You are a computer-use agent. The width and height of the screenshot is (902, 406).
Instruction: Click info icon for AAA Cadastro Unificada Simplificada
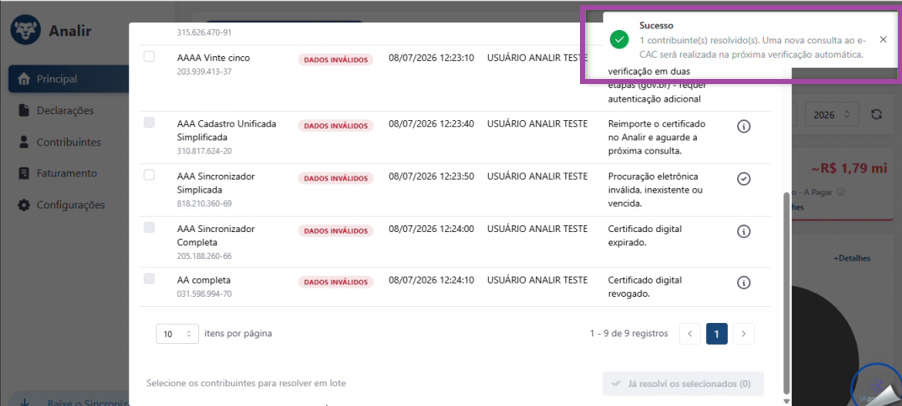pyautogui.click(x=743, y=127)
